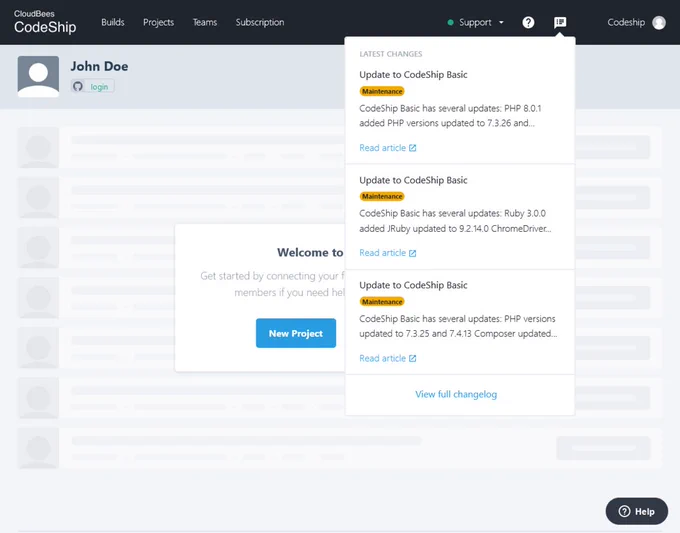Click the GitHub octocat icon
Screen dimensions: 680x533
(78, 86)
